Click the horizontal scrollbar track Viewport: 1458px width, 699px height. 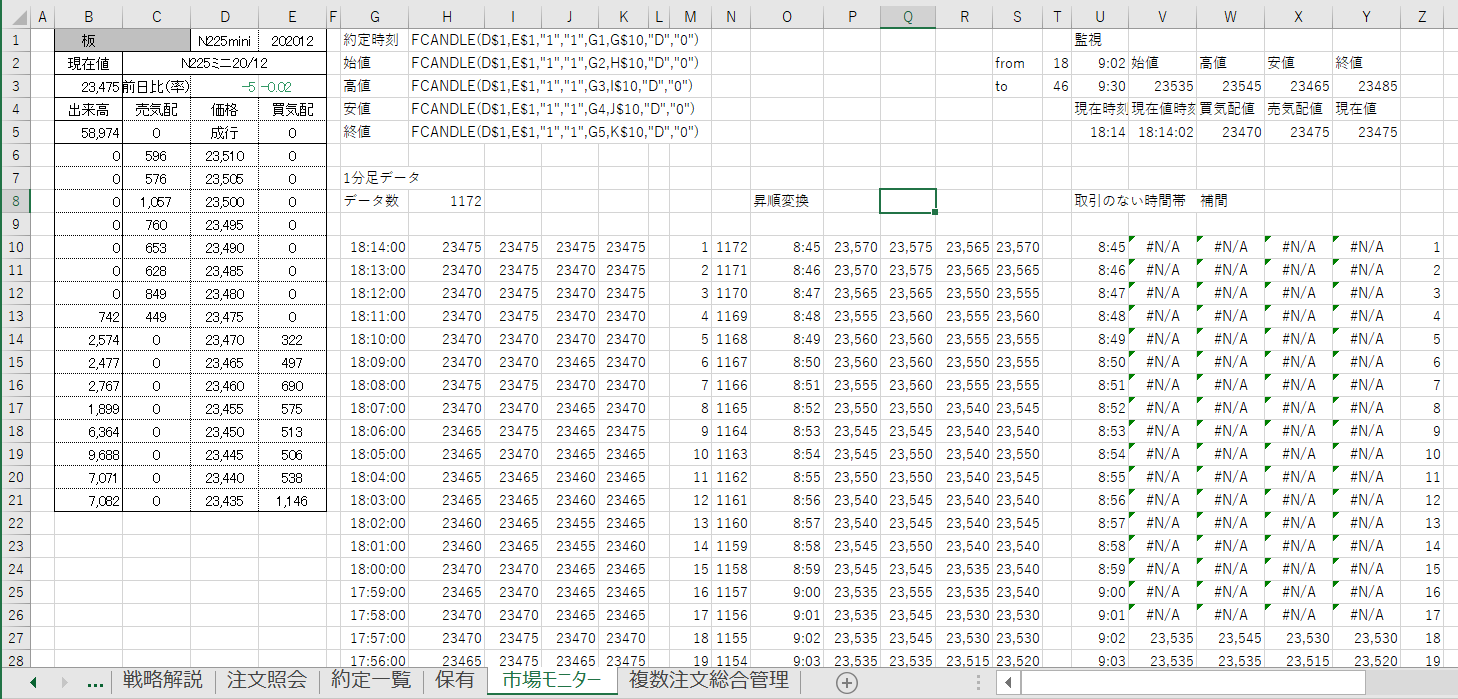coord(1230,682)
